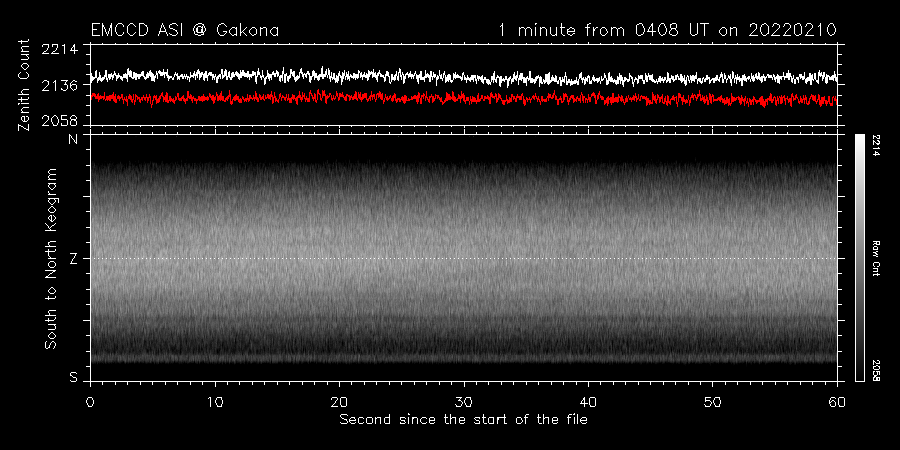Image resolution: width=900 pixels, height=450 pixels.
Task: Click the Z zenith label on the keogram axis
Action: tap(73, 258)
